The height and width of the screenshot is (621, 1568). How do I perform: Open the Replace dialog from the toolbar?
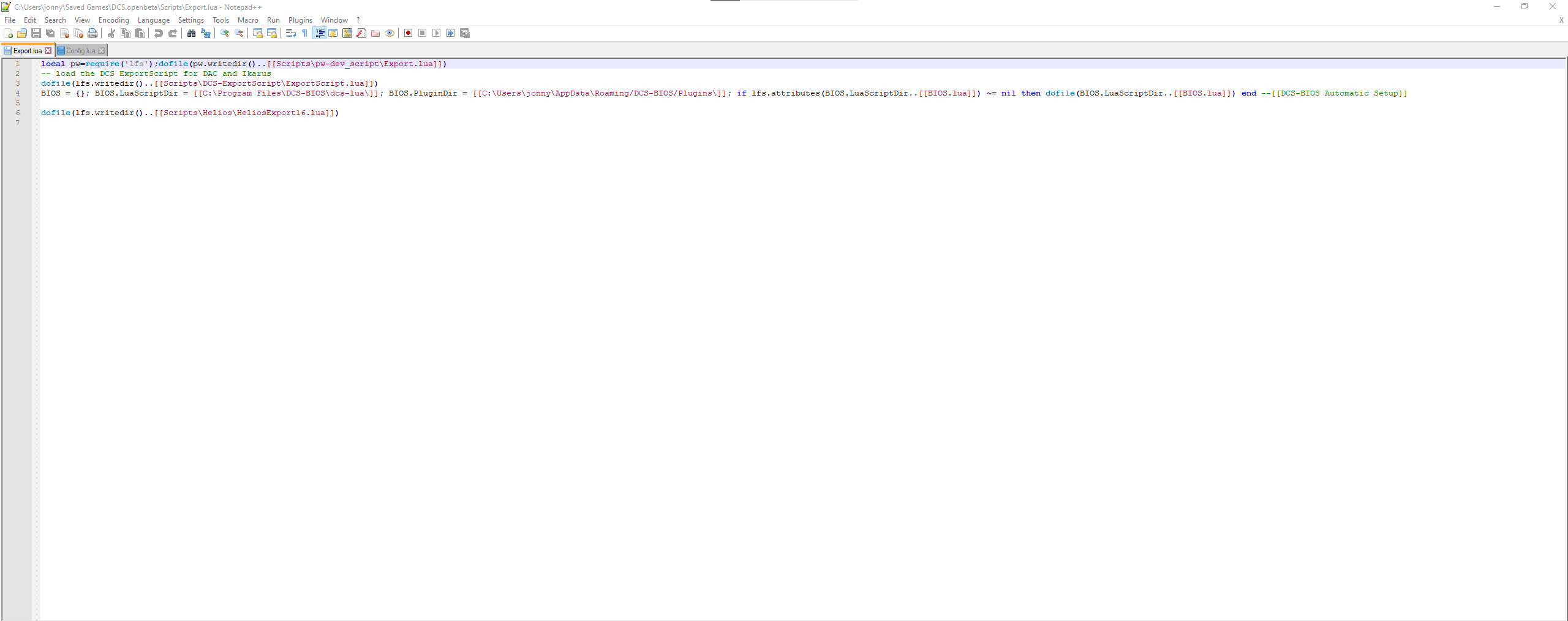206,33
